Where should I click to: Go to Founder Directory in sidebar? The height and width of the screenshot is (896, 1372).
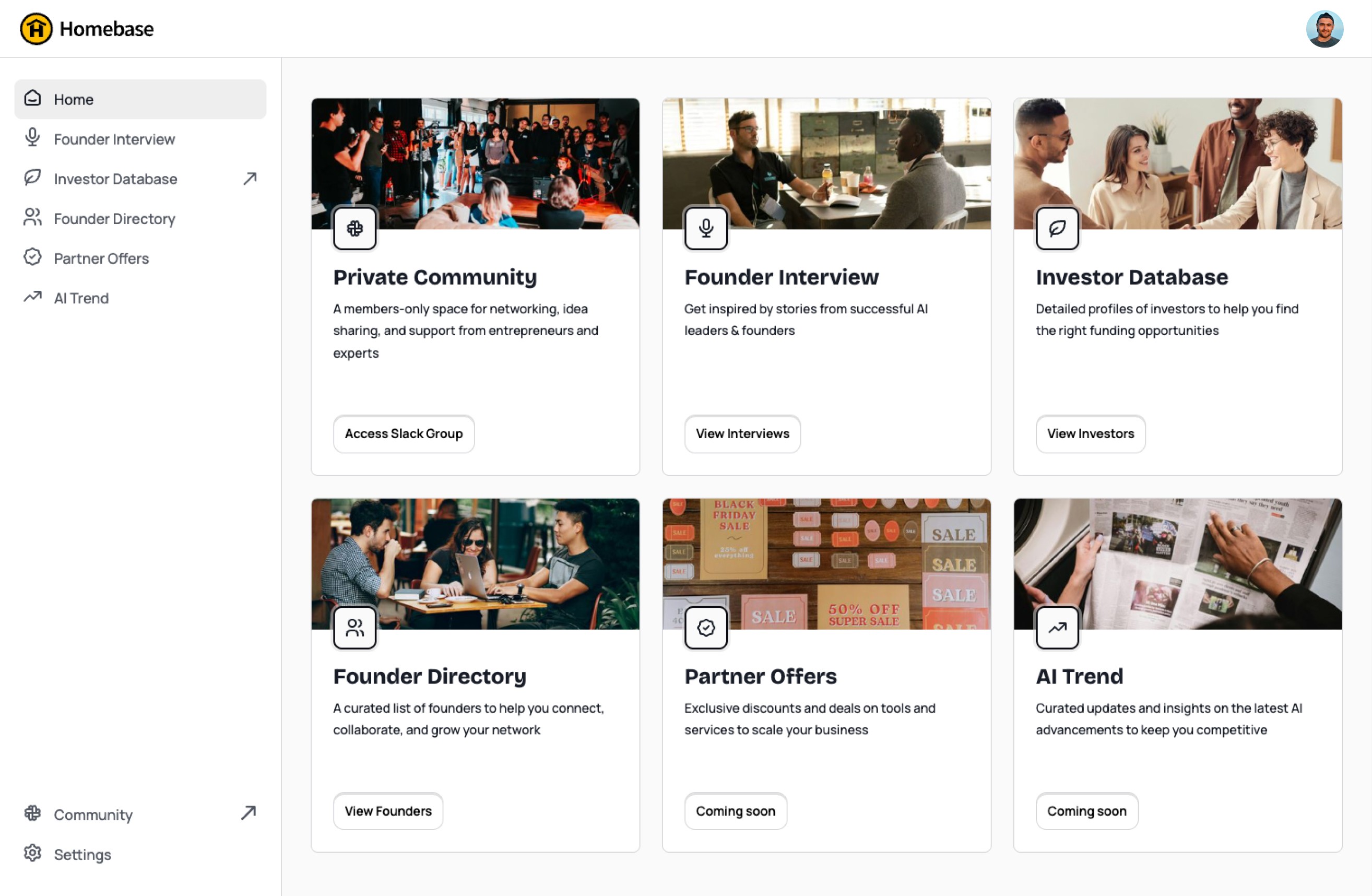(140, 219)
